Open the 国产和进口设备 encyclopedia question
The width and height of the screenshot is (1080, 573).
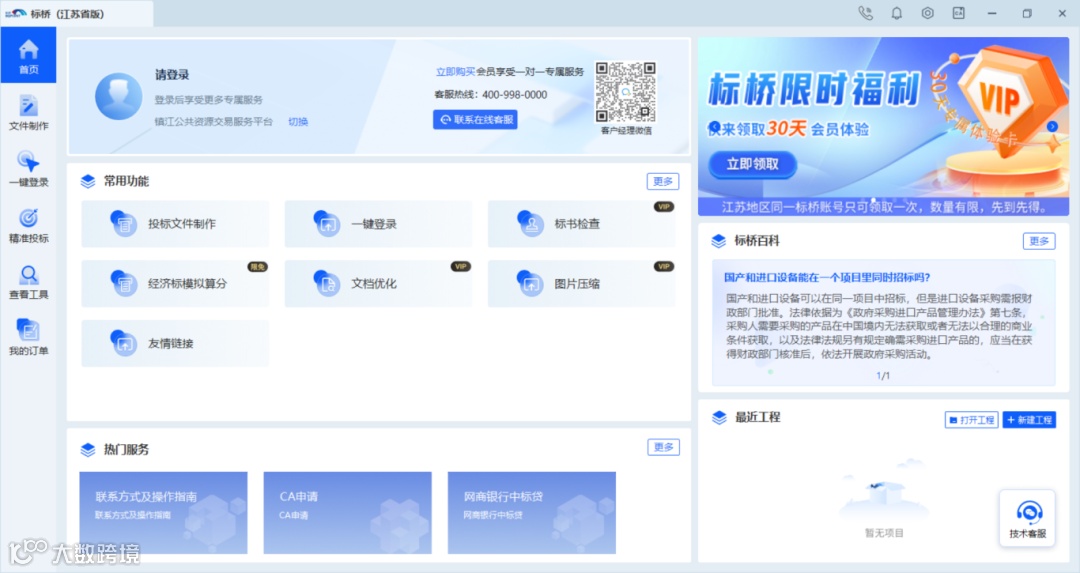827,278
